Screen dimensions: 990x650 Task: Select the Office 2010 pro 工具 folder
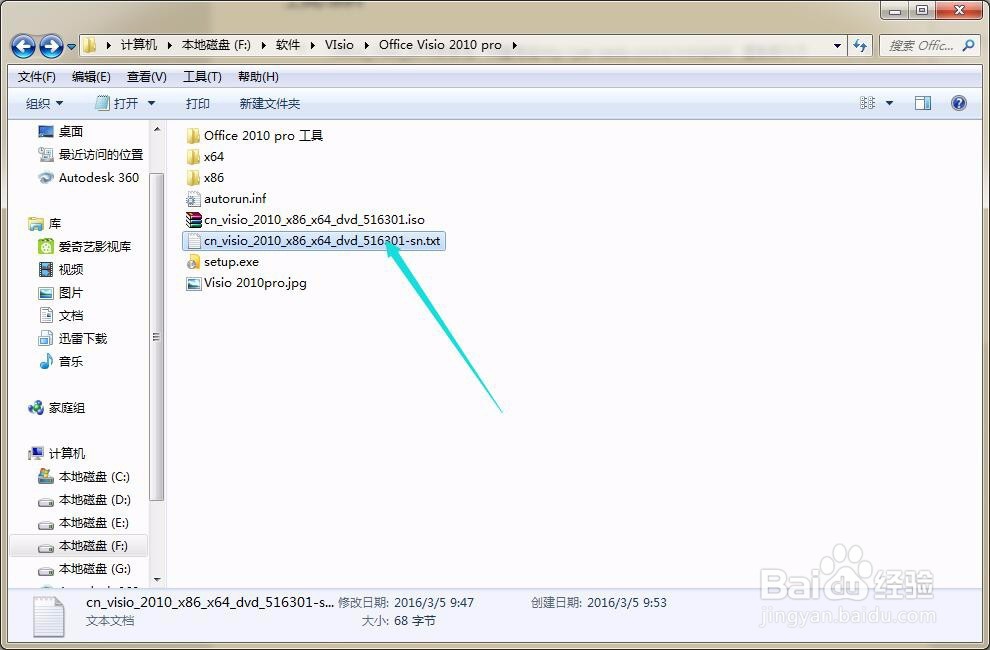coord(254,136)
